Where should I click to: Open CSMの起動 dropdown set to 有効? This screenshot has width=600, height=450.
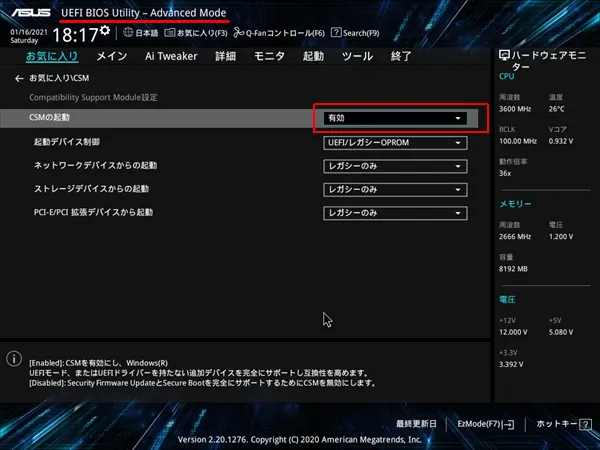(395, 118)
